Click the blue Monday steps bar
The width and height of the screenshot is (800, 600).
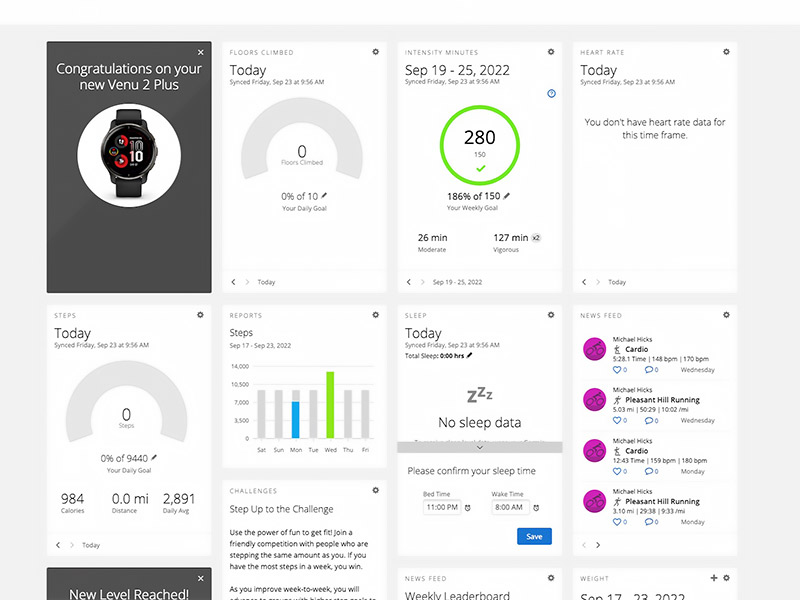coord(295,419)
